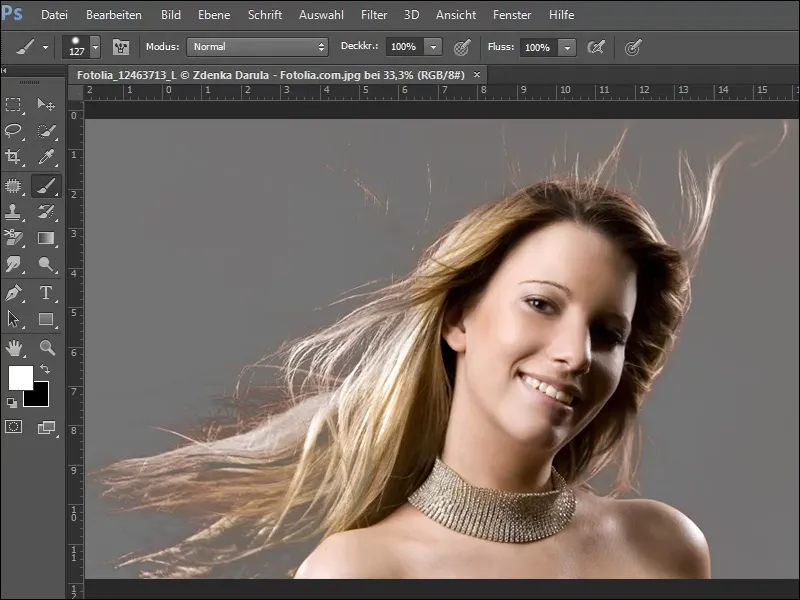Open the Fenster menu

coord(512,15)
